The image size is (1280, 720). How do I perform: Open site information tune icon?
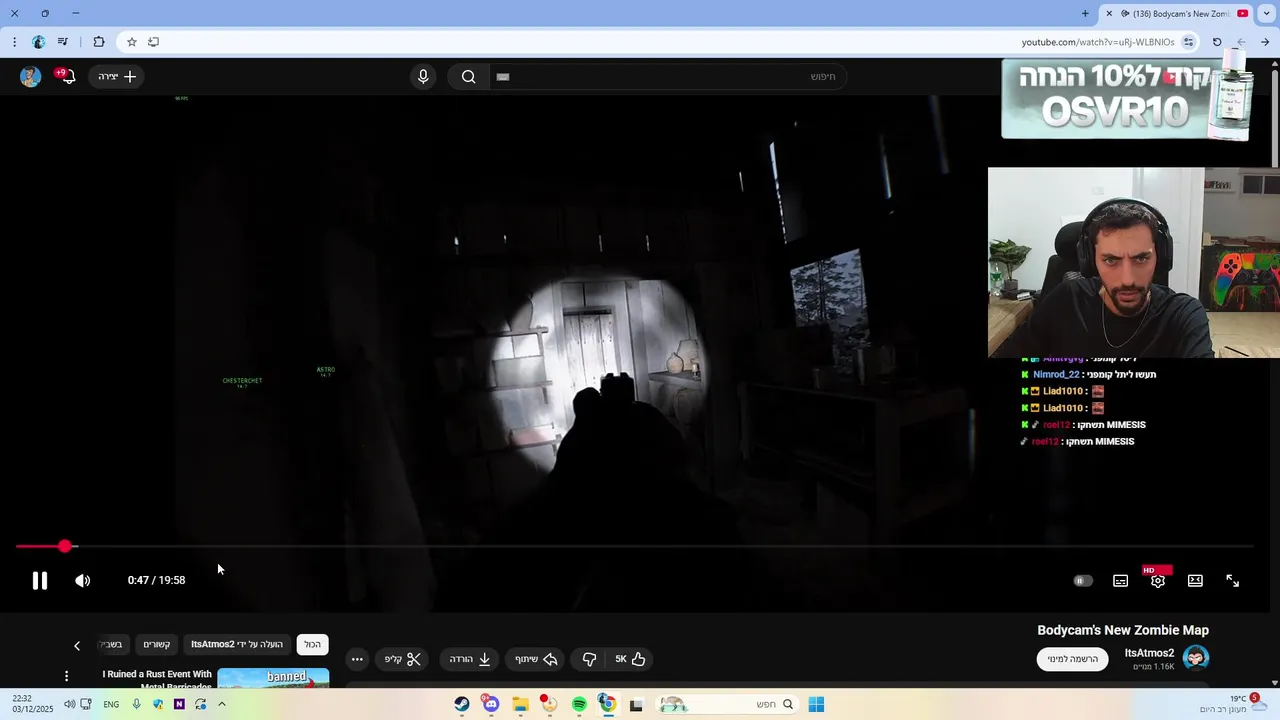click(1188, 42)
